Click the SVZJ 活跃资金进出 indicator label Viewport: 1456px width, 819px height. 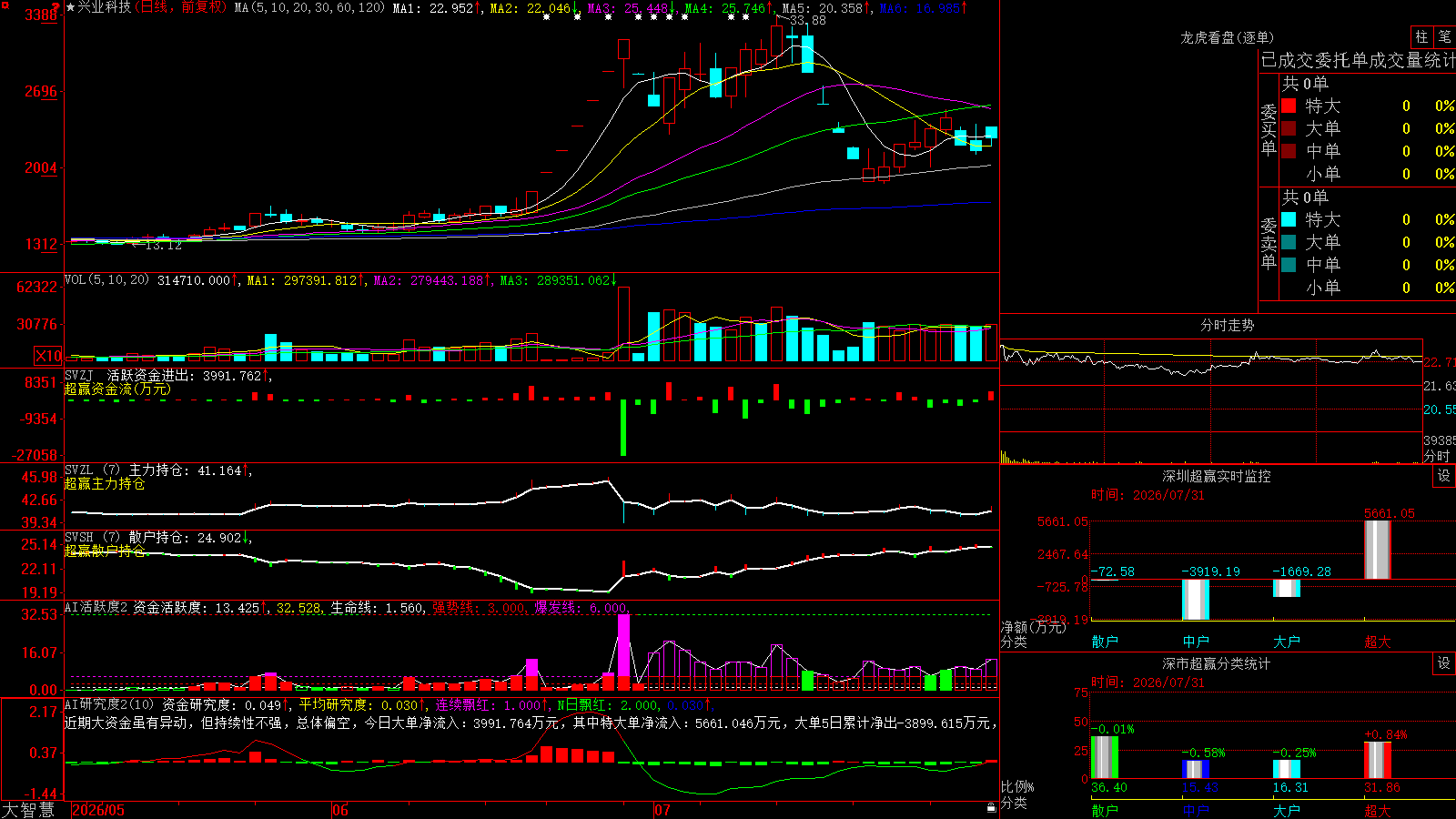tap(130, 375)
